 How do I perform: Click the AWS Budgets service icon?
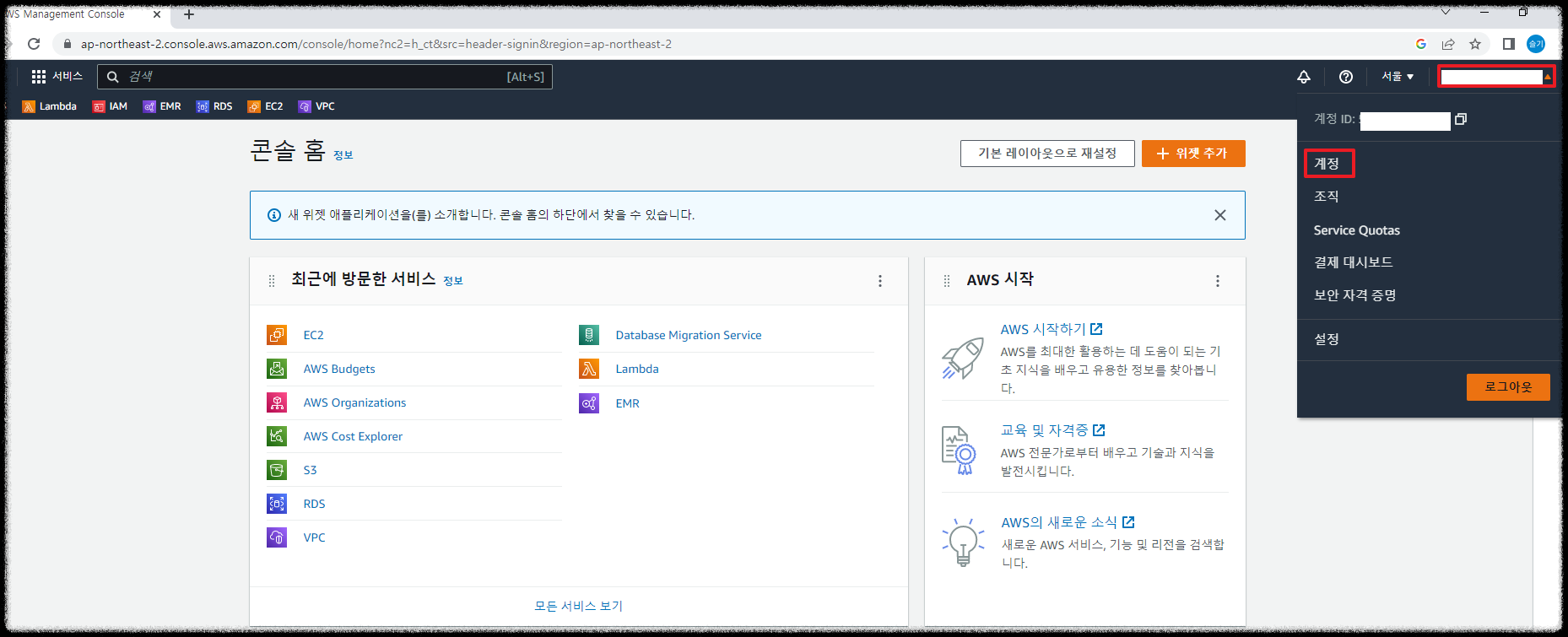277,369
